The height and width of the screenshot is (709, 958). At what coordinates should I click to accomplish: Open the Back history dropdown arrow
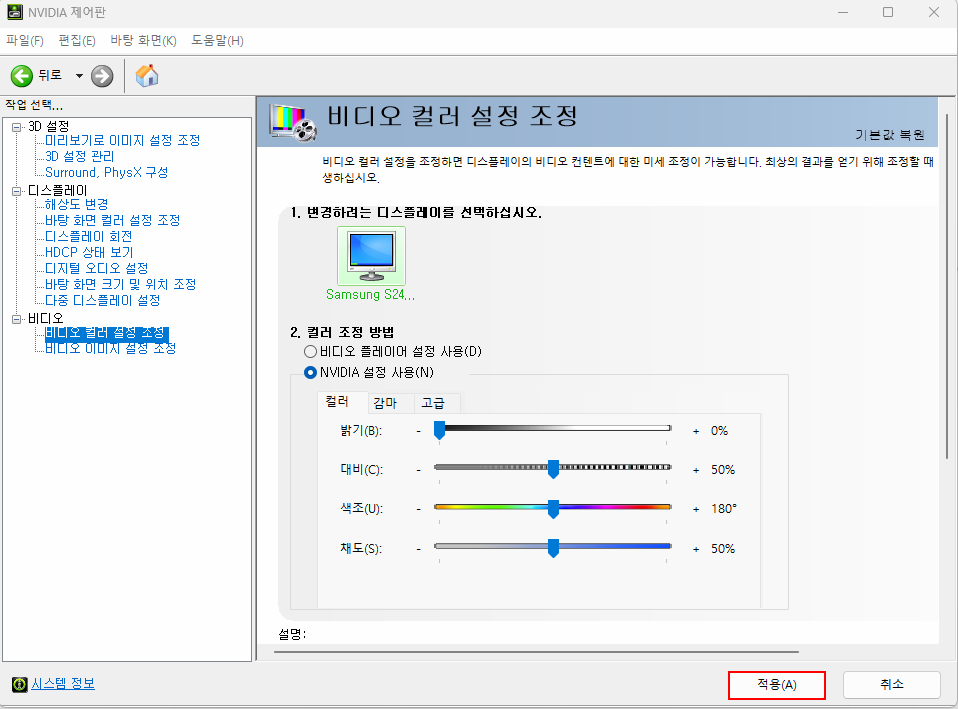[79, 76]
